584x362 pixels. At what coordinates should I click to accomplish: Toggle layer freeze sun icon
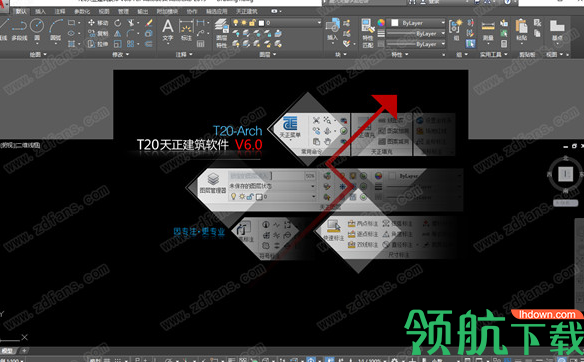[244, 23]
